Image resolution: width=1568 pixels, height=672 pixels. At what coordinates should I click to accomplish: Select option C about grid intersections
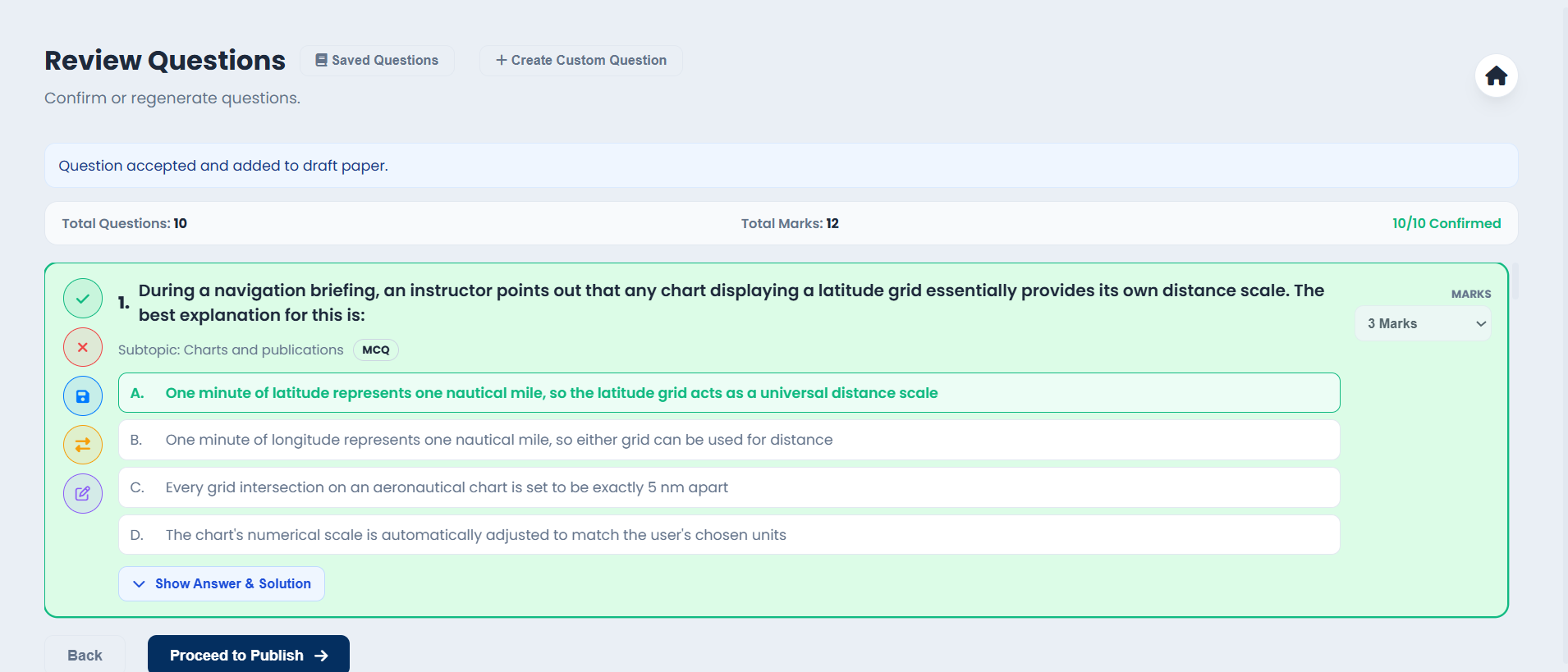728,488
